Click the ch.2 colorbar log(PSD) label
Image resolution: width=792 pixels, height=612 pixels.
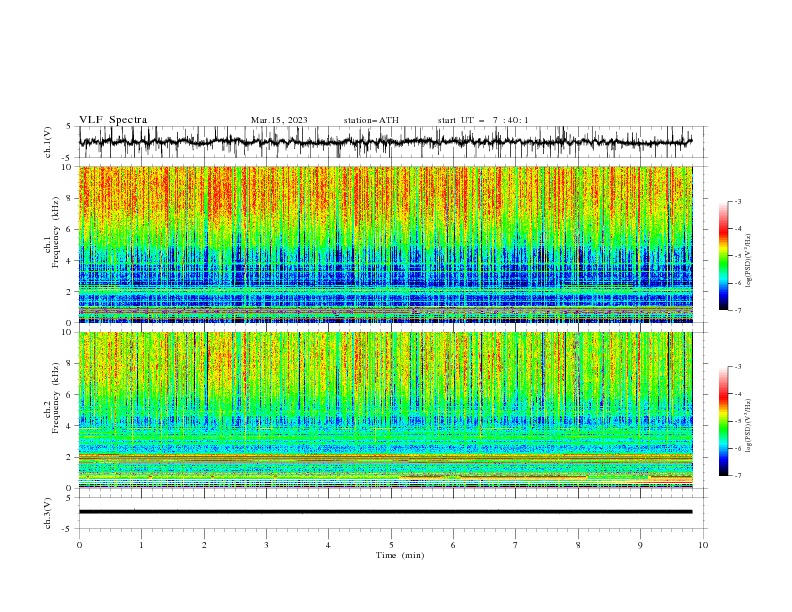(749, 425)
